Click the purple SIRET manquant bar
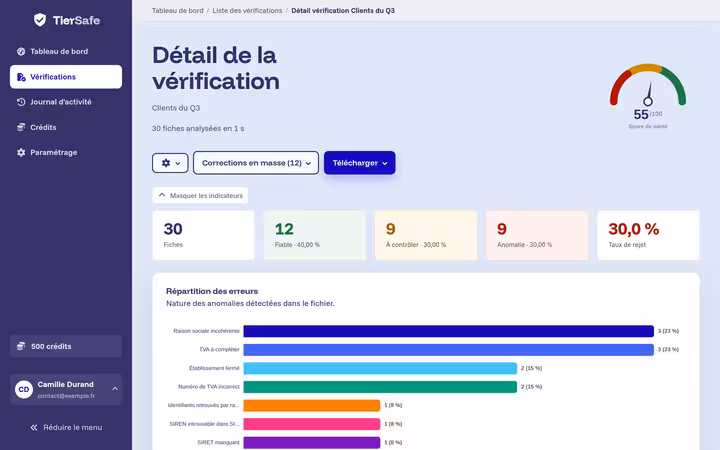720x450 pixels. (312, 443)
